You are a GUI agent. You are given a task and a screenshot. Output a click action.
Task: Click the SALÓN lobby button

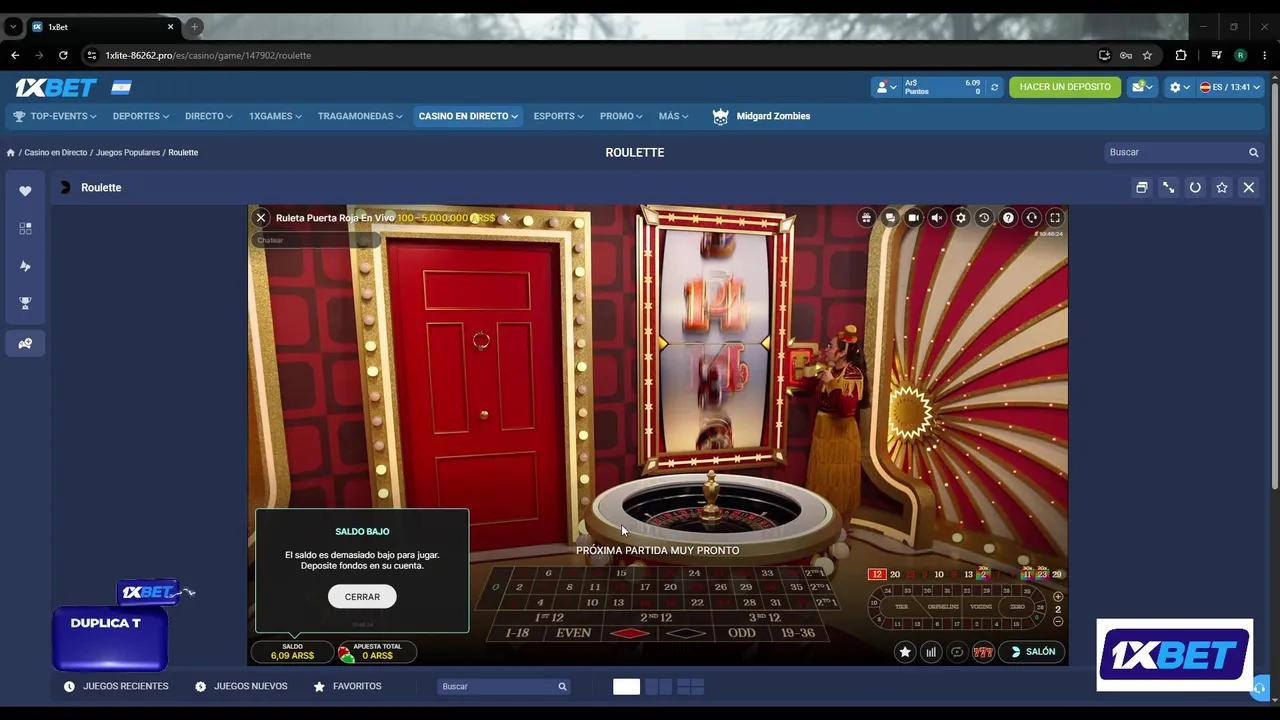(1032, 652)
